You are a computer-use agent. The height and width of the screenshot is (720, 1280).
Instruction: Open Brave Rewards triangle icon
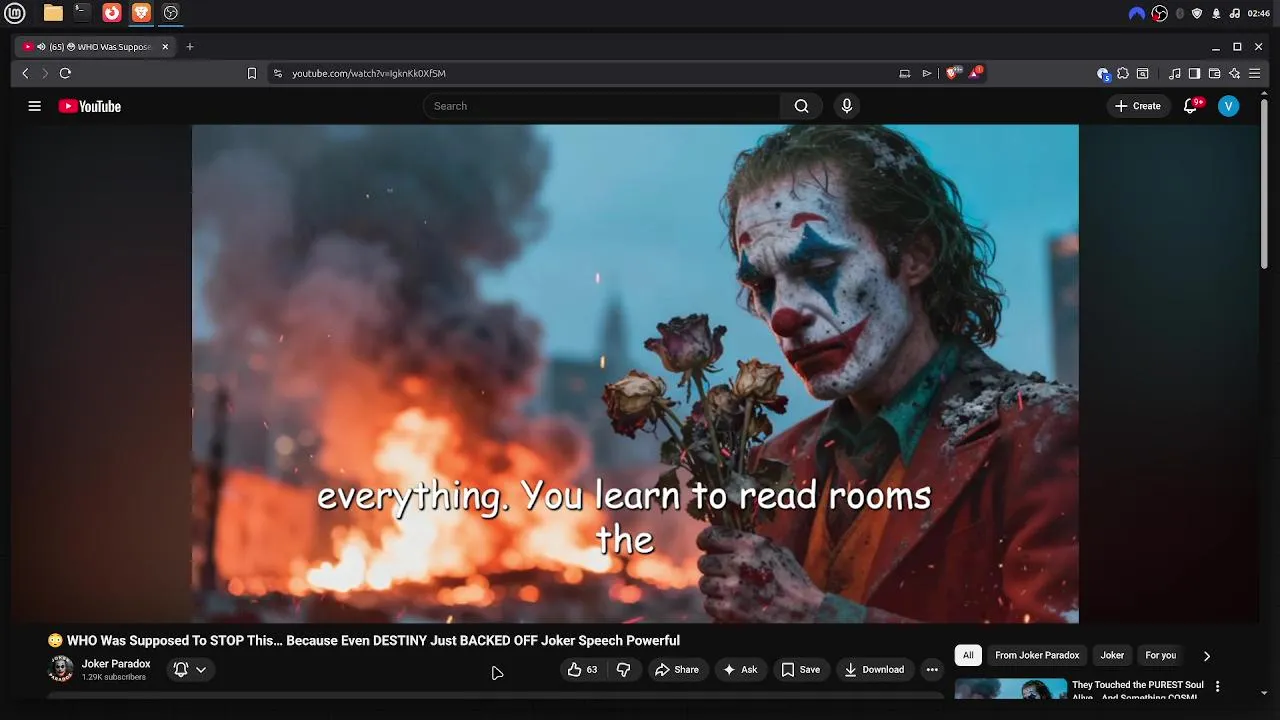coord(976,73)
